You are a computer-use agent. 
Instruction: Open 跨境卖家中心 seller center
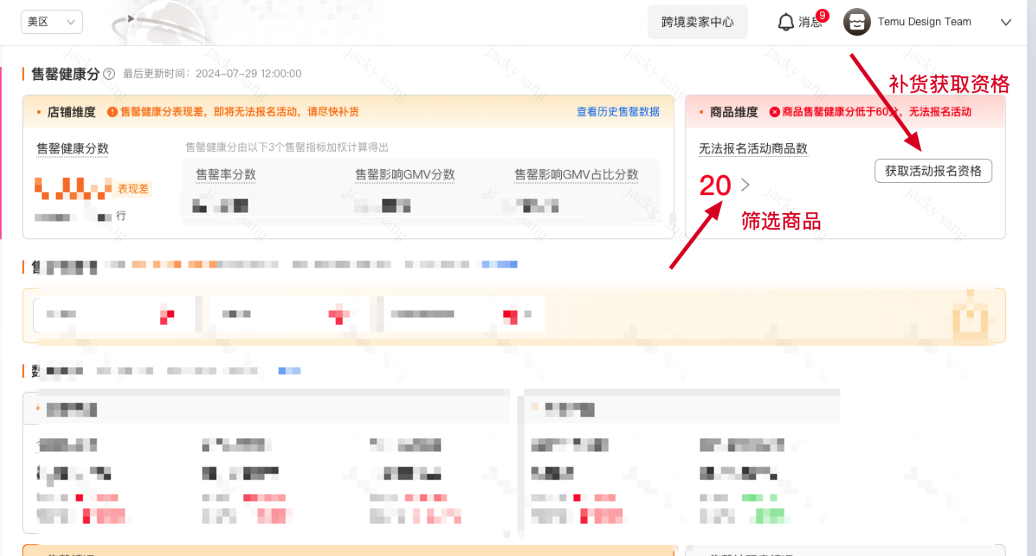[x=697, y=22]
